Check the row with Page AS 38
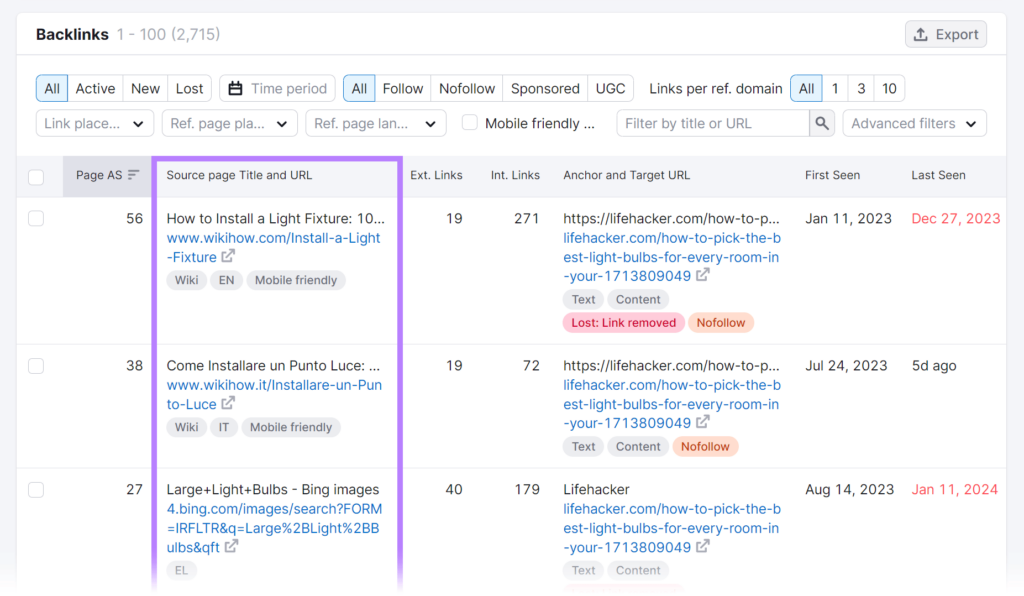Viewport: 1024px width, 596px height. [x=36, y=366]
